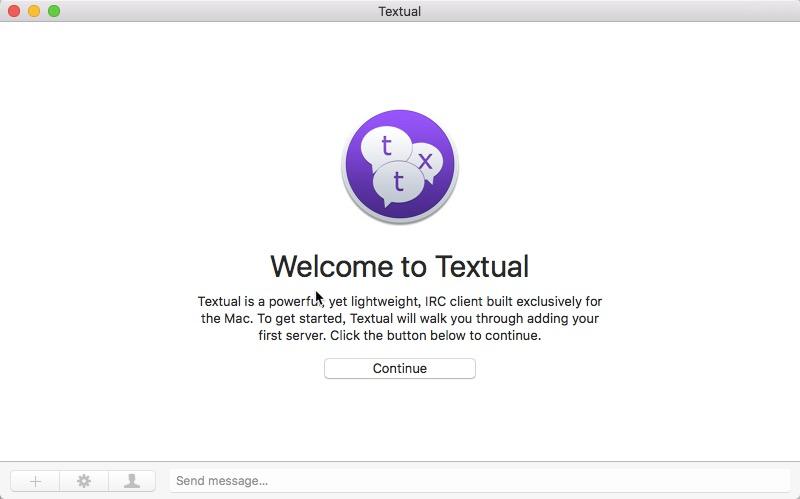Image resolution: width=800 pixels, height=499 pixels.
Task: Click the Textual title bar text
Action: tap(399, 11)
